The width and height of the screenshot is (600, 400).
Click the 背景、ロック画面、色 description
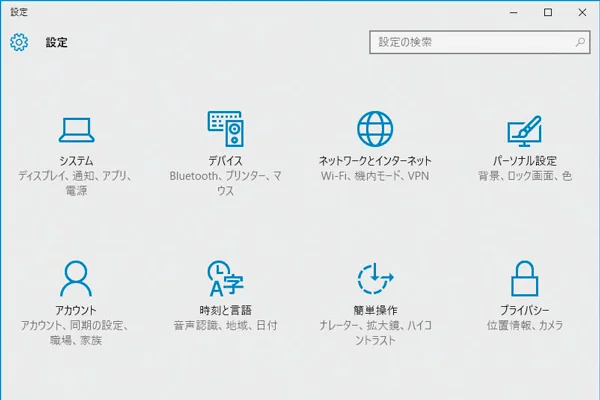coord(525,176)
